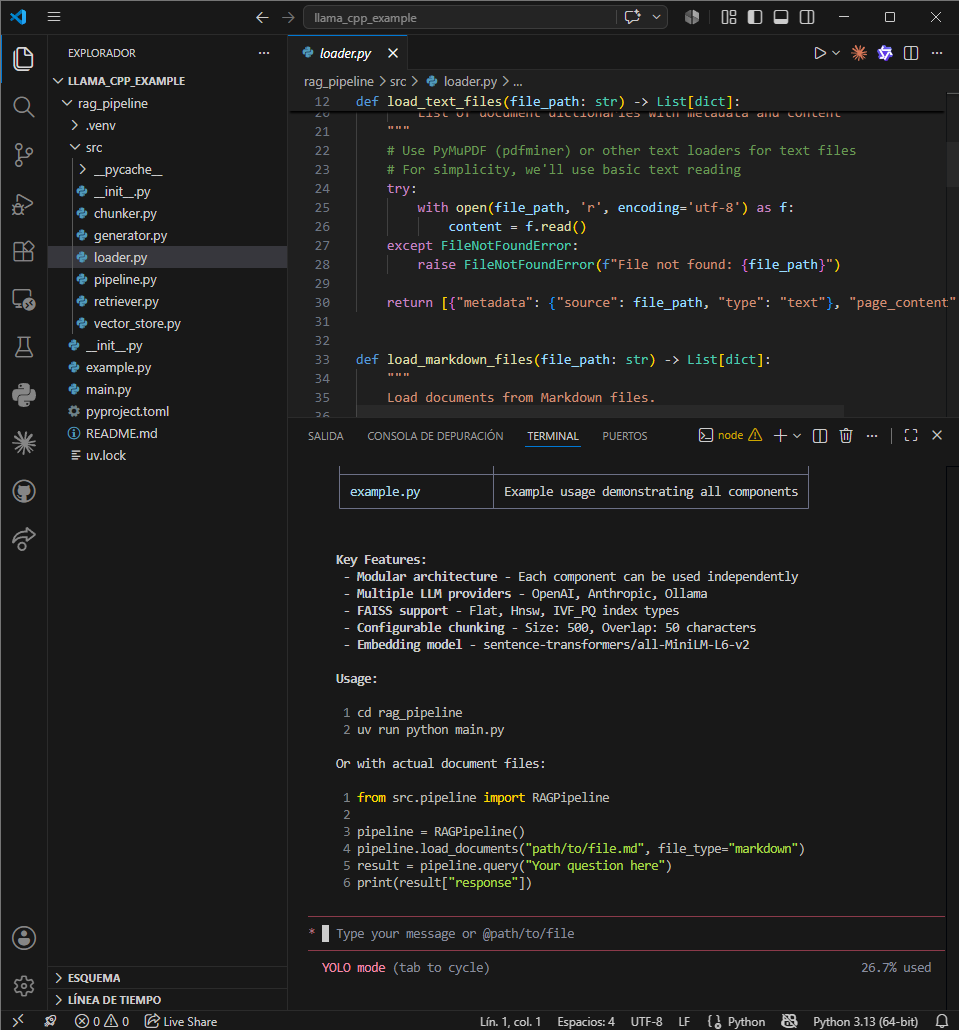The height and width of the screenshot is (1030, 959).
Task: Click the orange Claude Code icon in editor toolbar
Action: pos(859,53)
